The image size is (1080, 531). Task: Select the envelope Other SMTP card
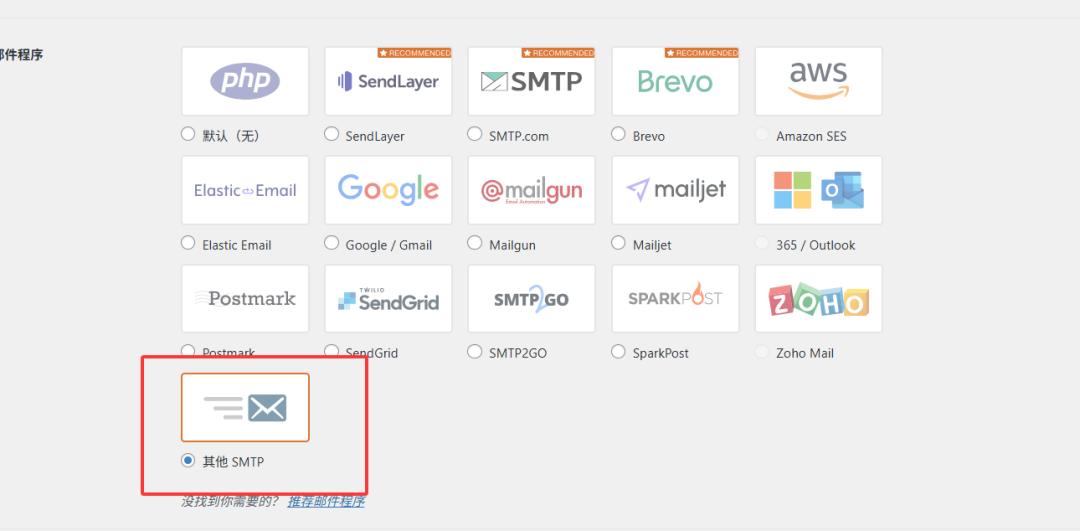245,408
